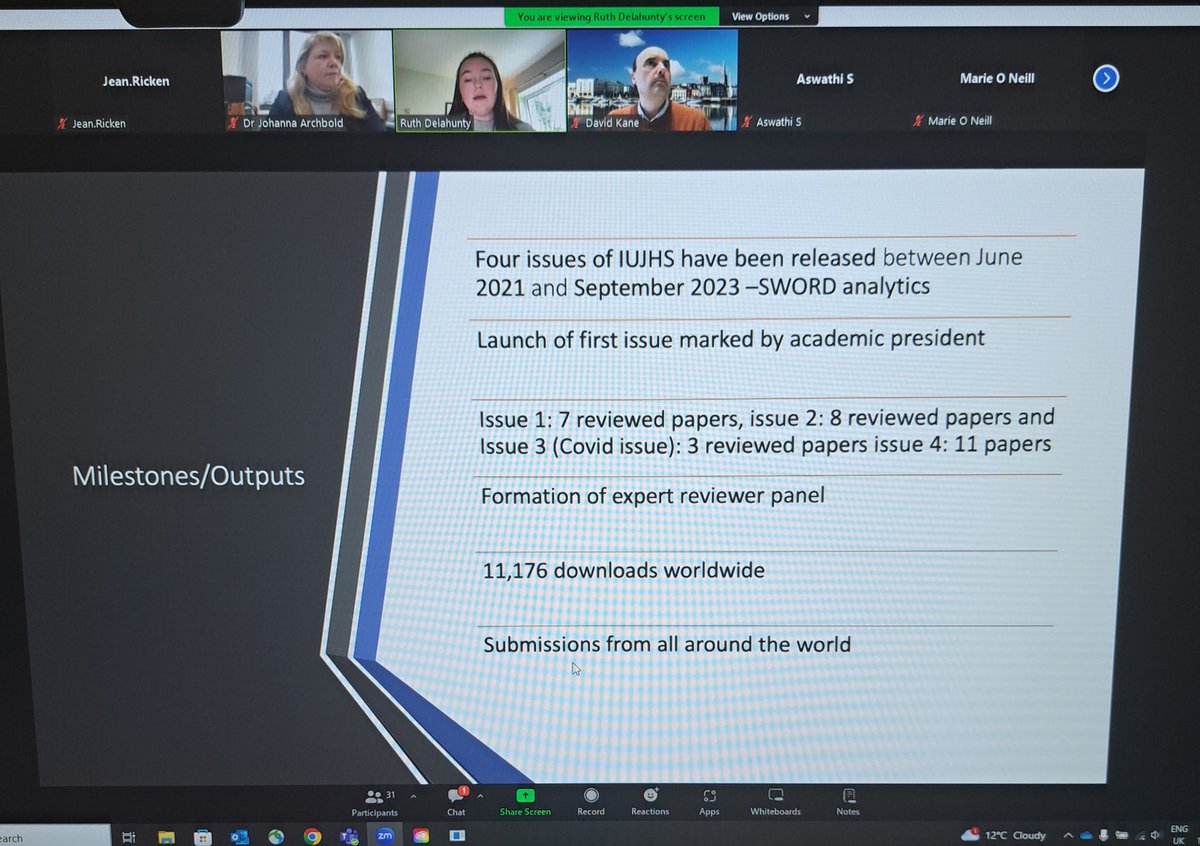1200x846 pixels.
Task: Click the 'Milestones/Outputs' slide title
Action: tap(188, 476)
